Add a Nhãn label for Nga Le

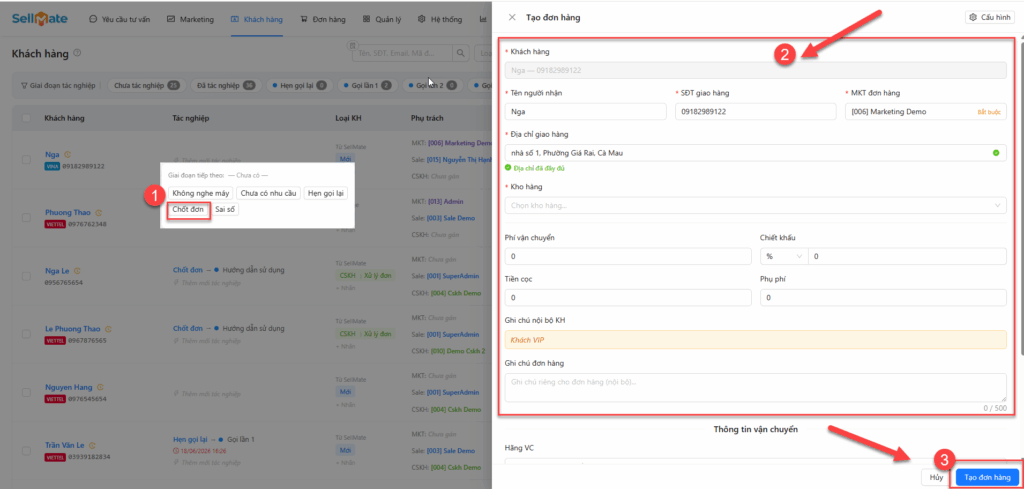point(345,288)
